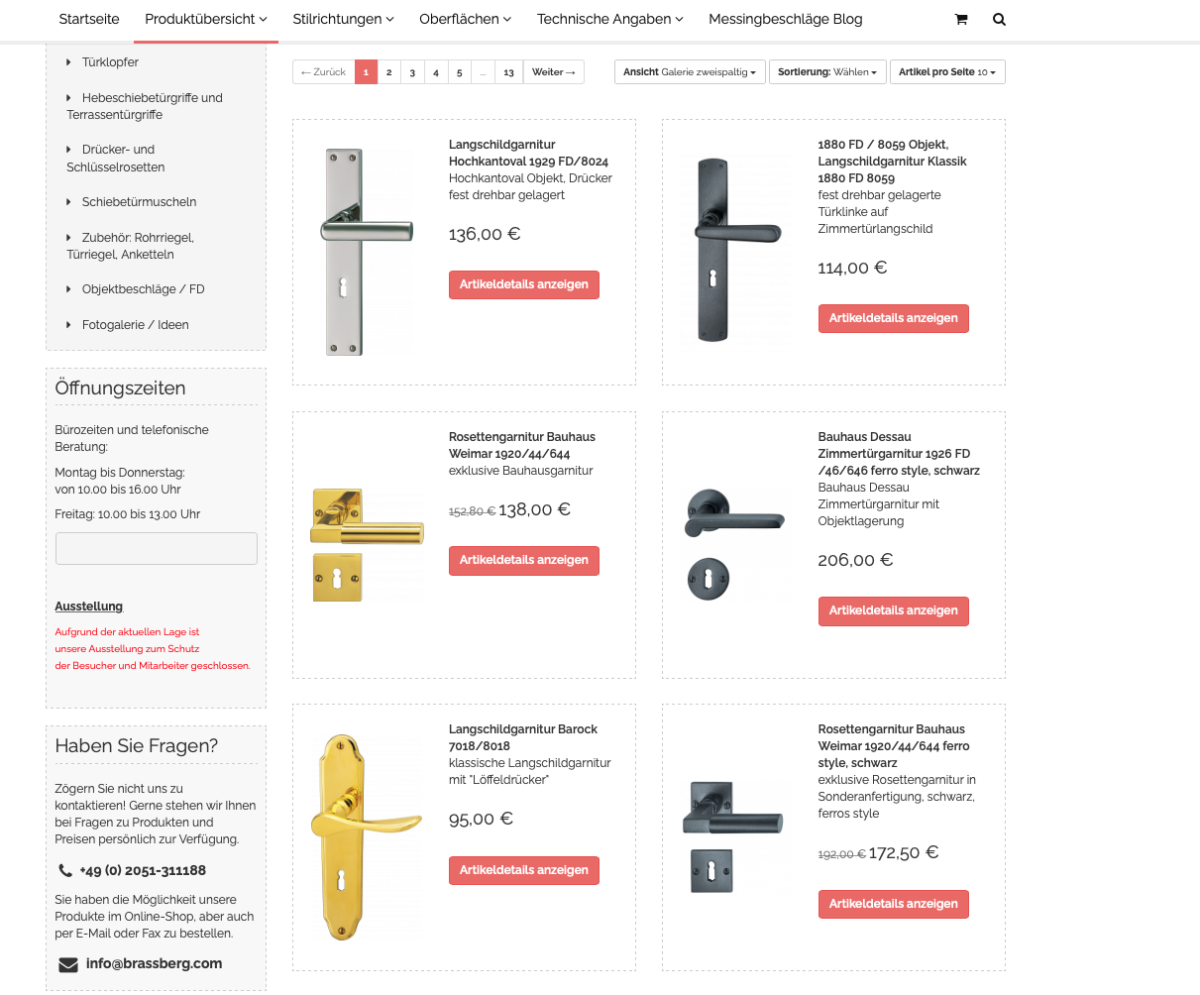Show details for Langschildgarnitur Hochkantoval 1929

(524, 285)
